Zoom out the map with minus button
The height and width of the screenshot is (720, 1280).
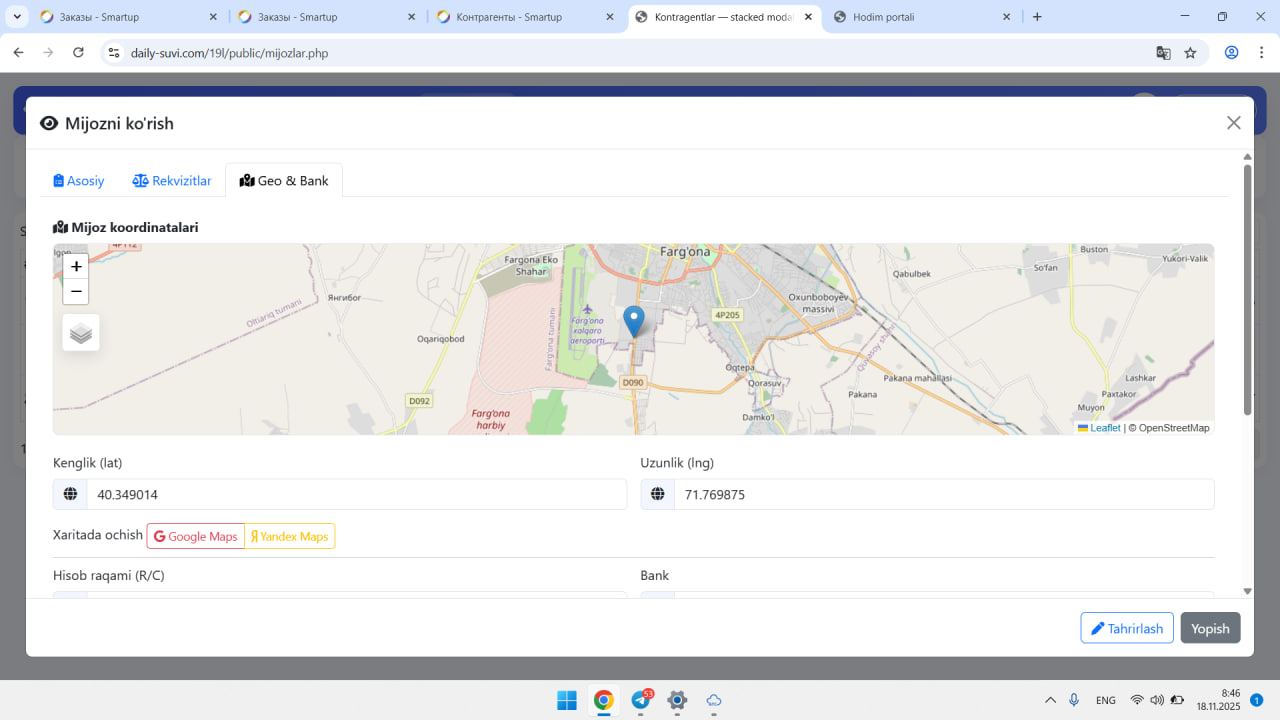76,292
